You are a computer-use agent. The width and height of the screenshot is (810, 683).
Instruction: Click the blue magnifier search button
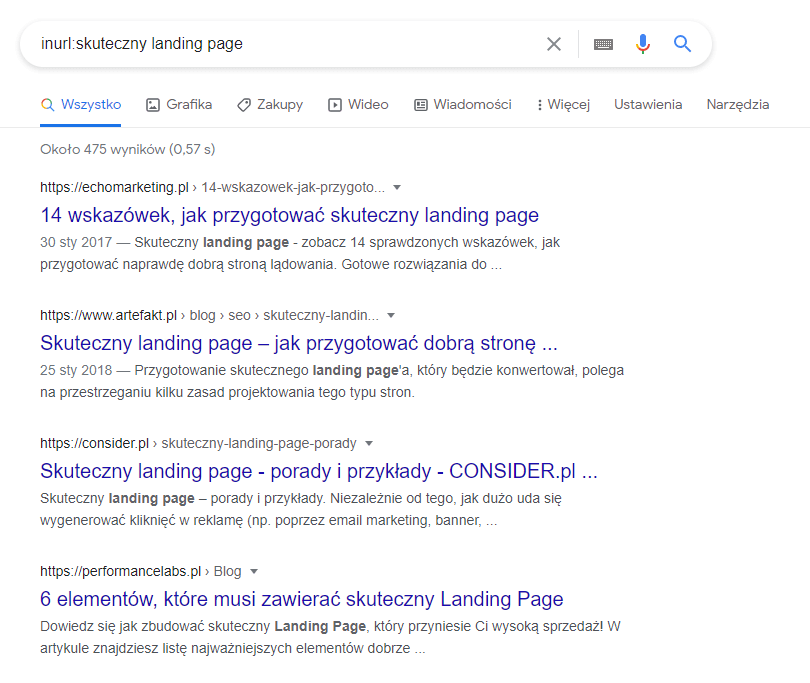[682, 44]
